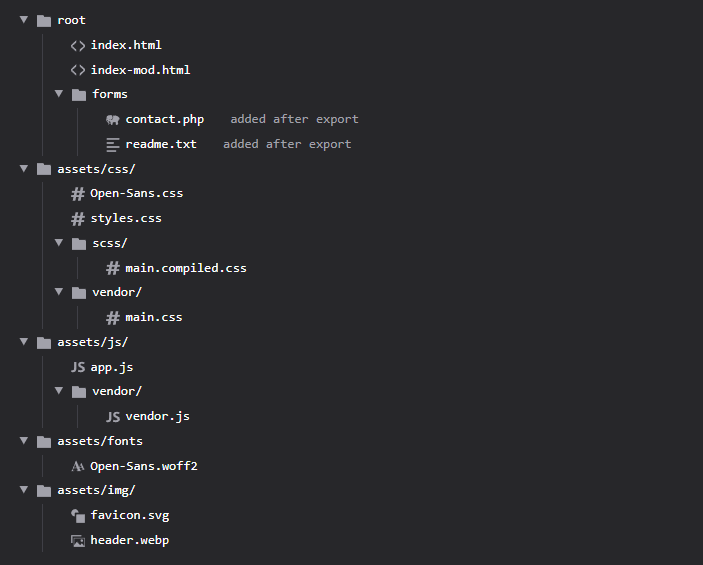The image size is (703, 565).
Task: Collapse the assets/img/ folder arrow
Action: pos(24,490)
